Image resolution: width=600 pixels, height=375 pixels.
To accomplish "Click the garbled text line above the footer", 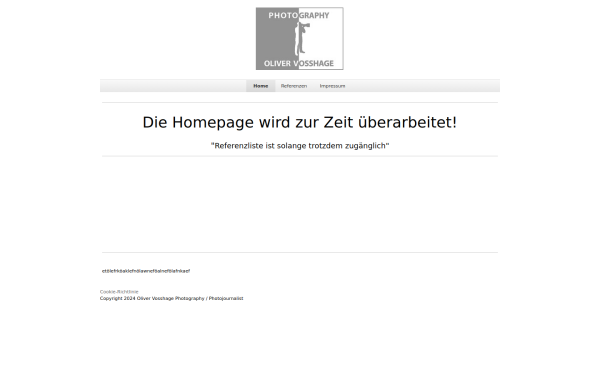I will 146,271.
